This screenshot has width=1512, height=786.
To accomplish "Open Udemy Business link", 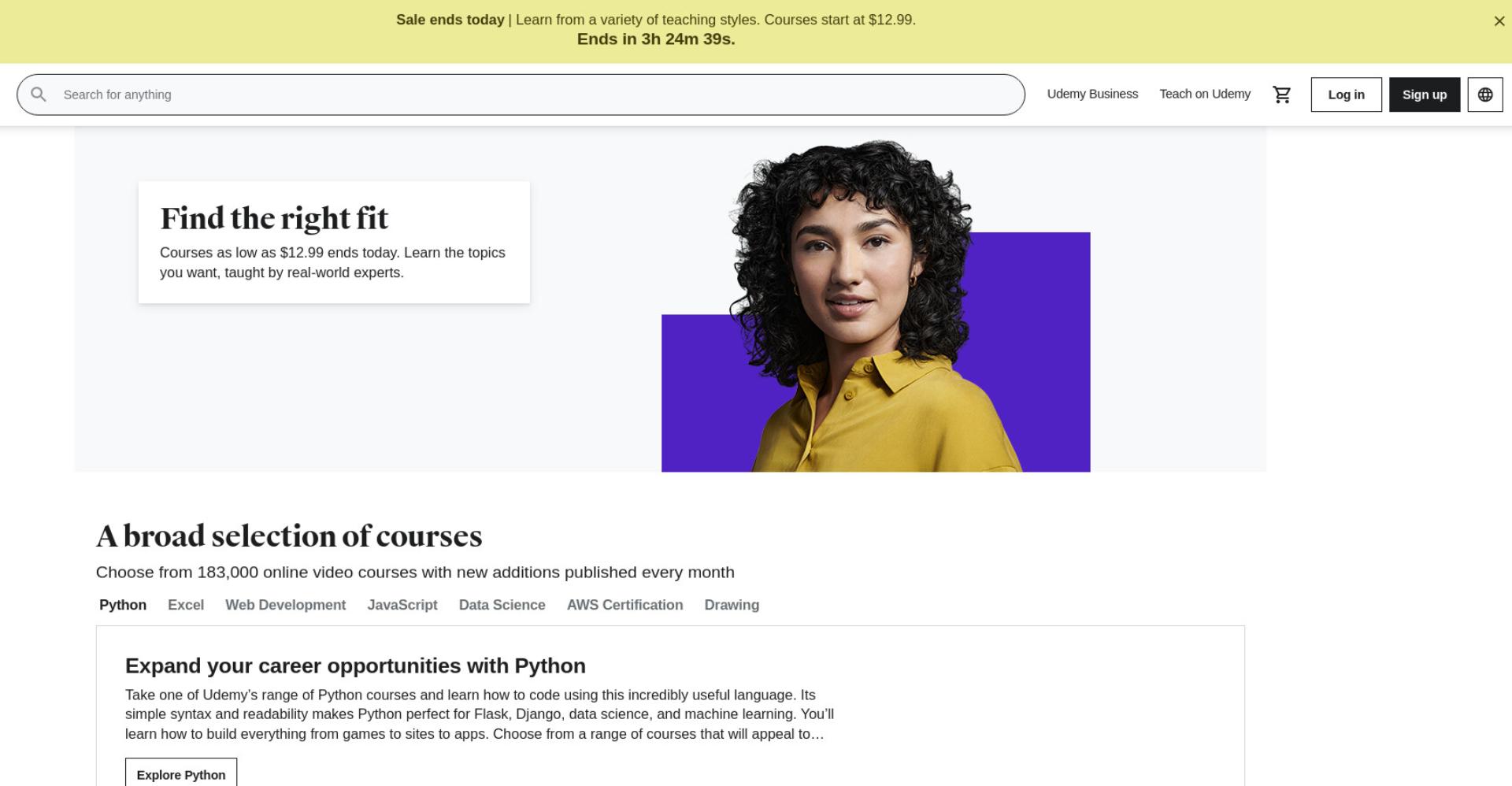I will 1092,94.
